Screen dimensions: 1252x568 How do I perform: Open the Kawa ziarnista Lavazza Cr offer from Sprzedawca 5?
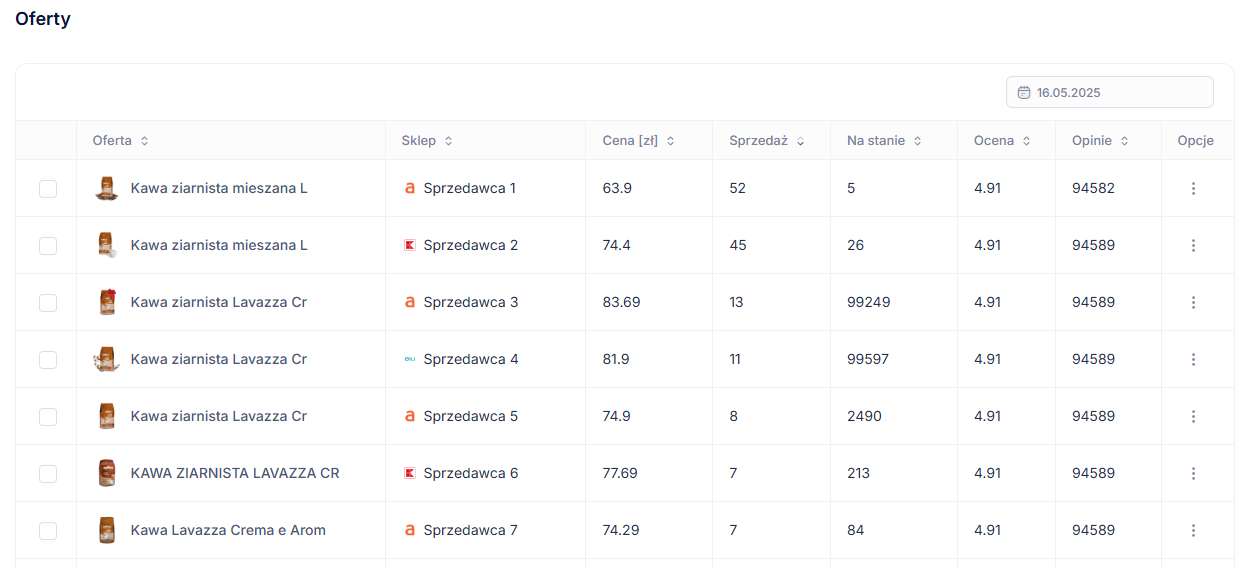[x=218, y=416]
